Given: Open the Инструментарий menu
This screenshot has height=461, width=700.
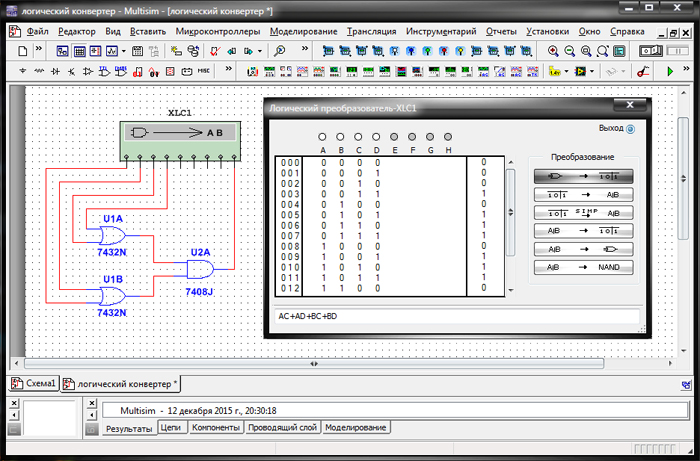Looking at the screenshot, I should 441,31.
